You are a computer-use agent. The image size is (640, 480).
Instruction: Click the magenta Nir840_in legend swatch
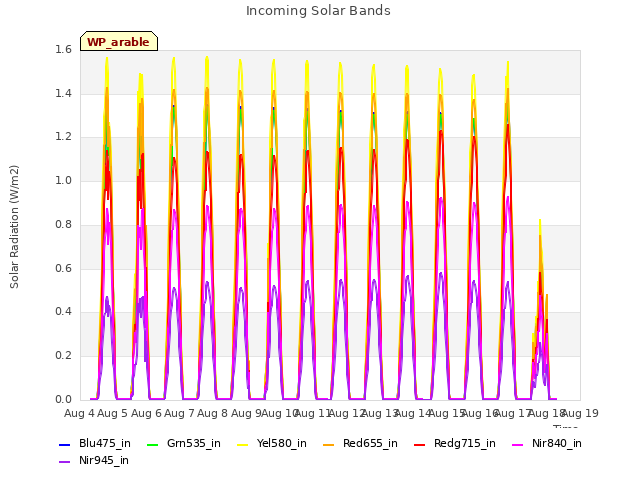pyautogui.click(x=518, y=444)
